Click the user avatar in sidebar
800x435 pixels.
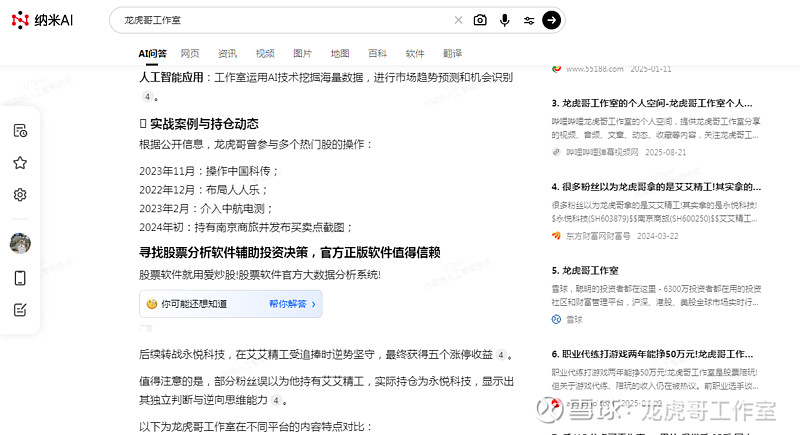coord(20,243)
